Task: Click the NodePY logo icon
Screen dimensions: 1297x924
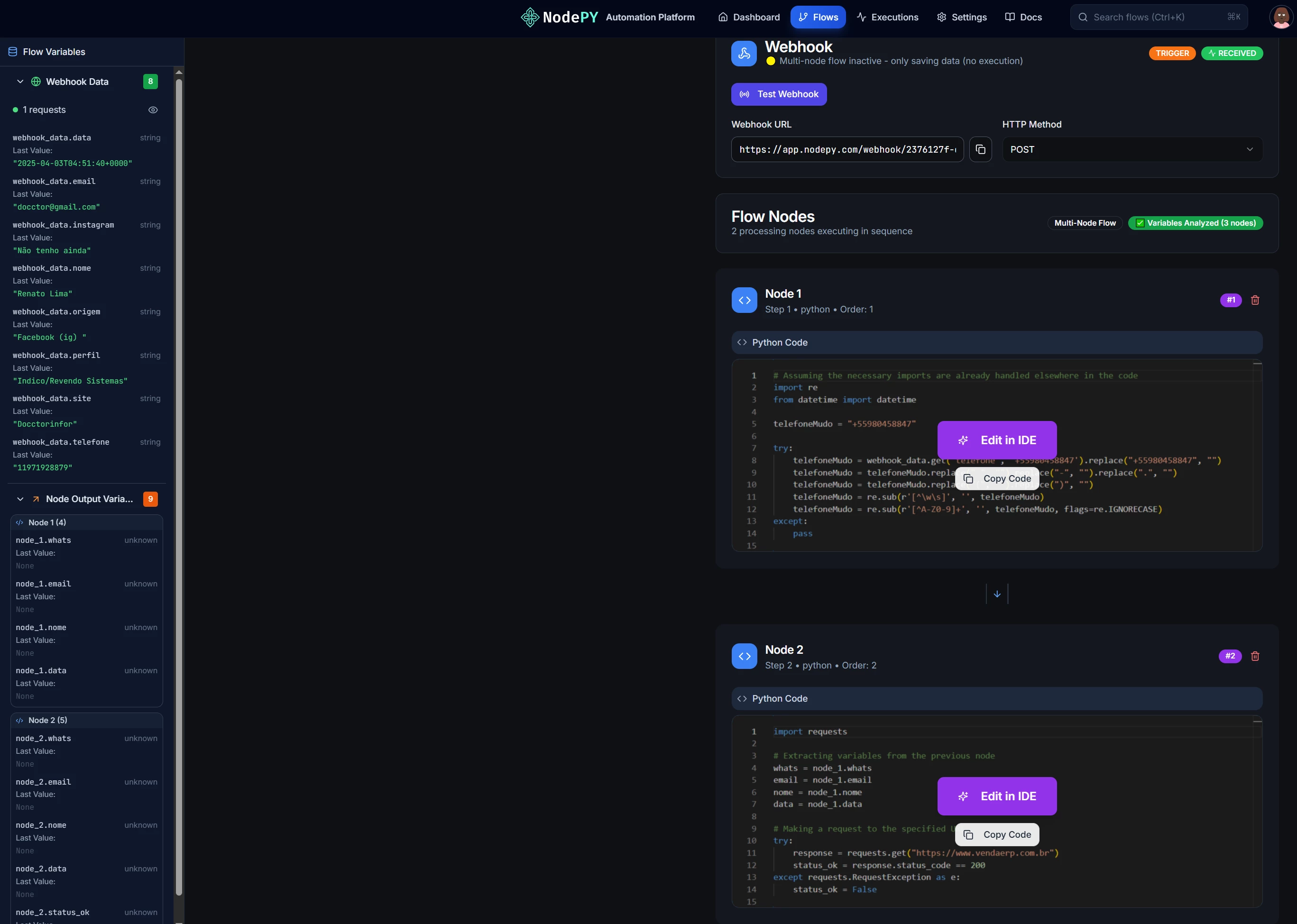Action: [530, 17]
